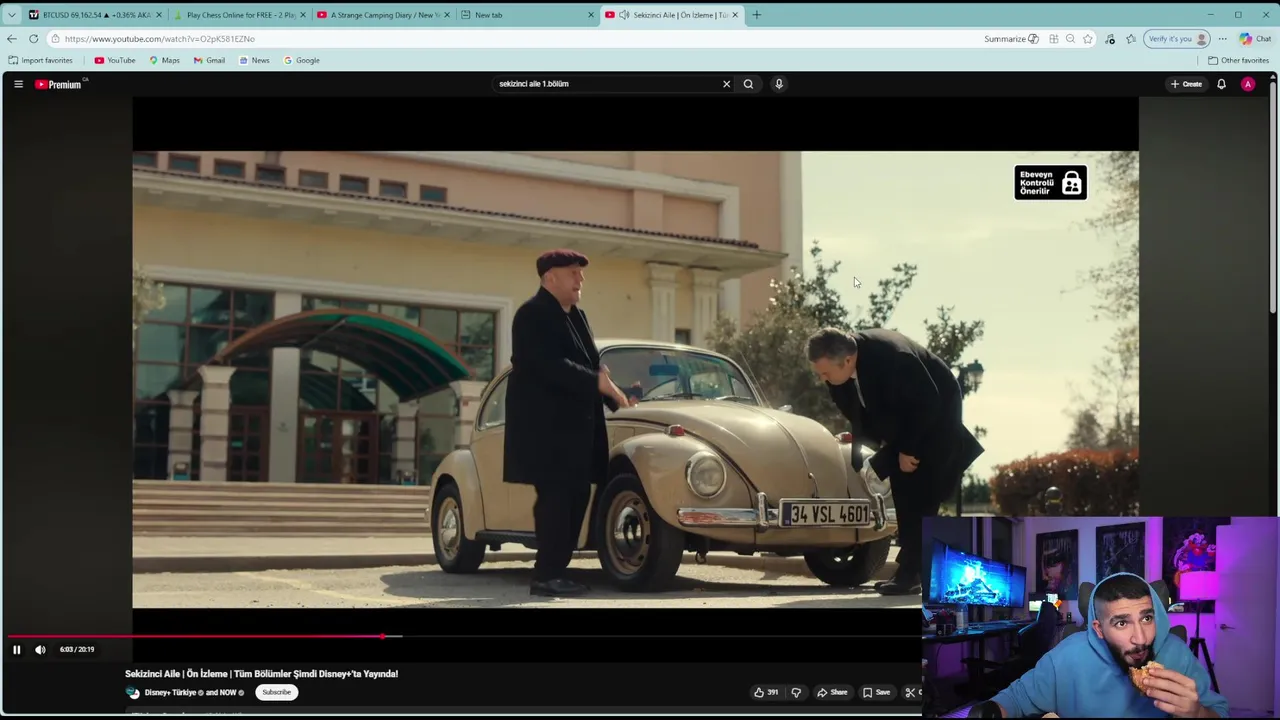Open browser Settings and more menu
This screenshot has width=1280, height=720.
[1222, 39]
